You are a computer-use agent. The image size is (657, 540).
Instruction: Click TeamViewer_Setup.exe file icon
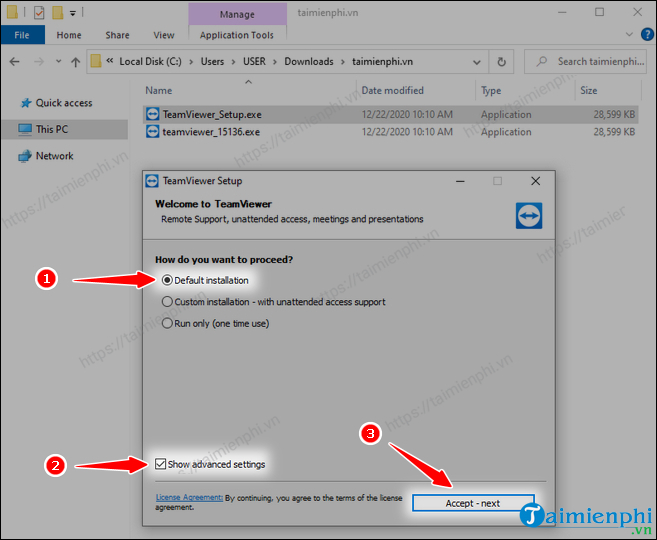point(153,114)
